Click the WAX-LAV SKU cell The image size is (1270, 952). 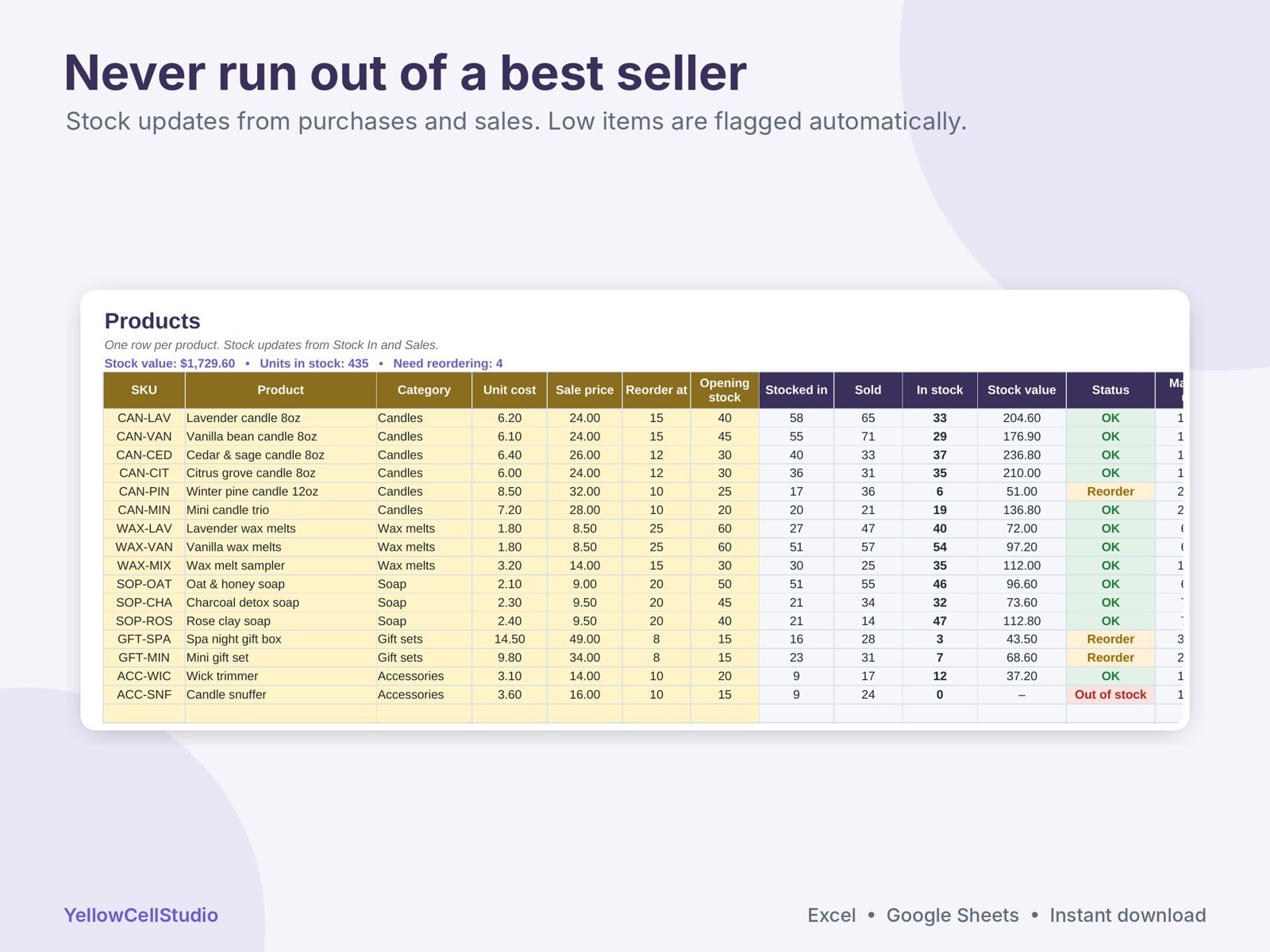(144, 528)
